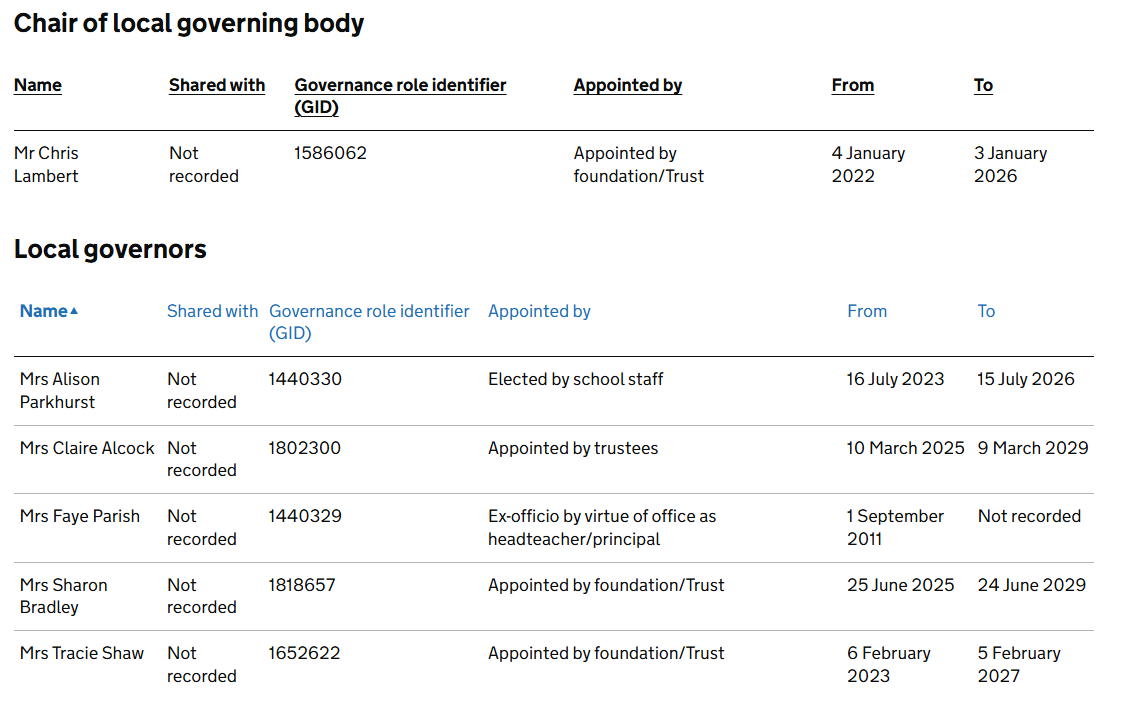Select GID 1586062 in Chair table
The image size is (1125, 711).
(x=330, y=153)
